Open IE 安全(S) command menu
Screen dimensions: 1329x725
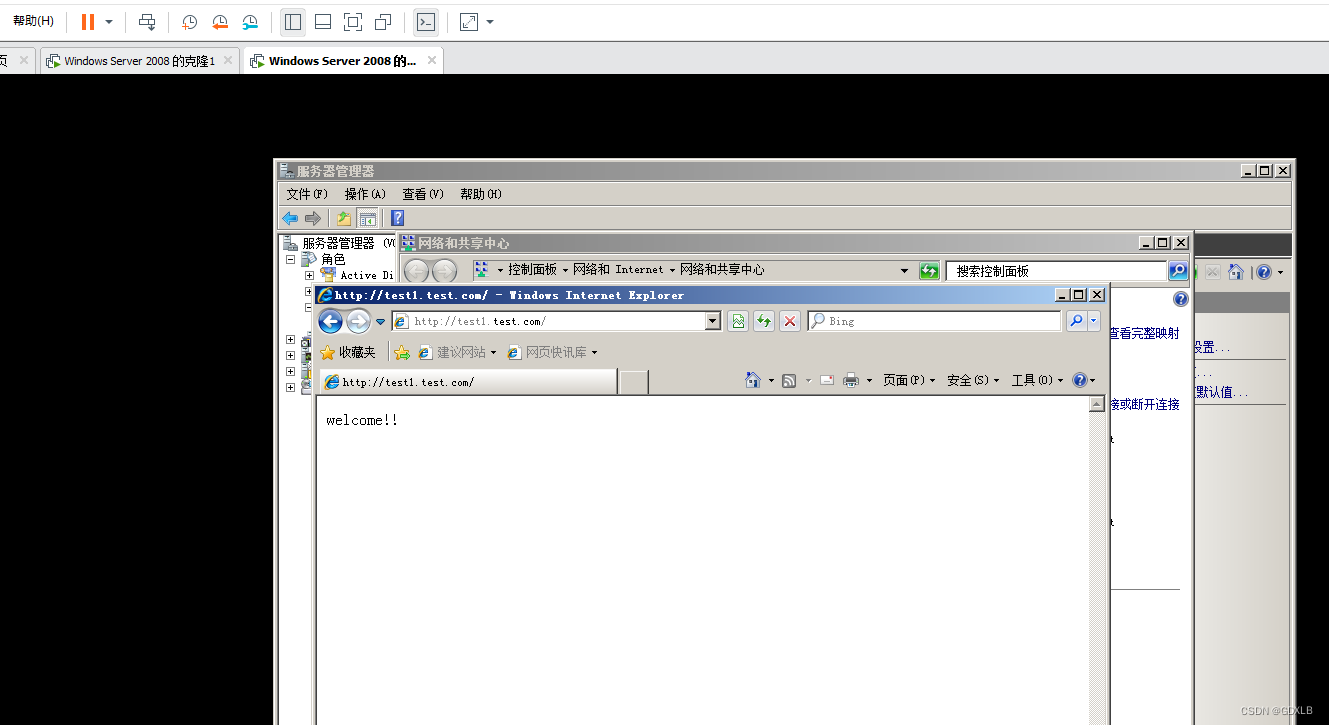pos(973,380)
